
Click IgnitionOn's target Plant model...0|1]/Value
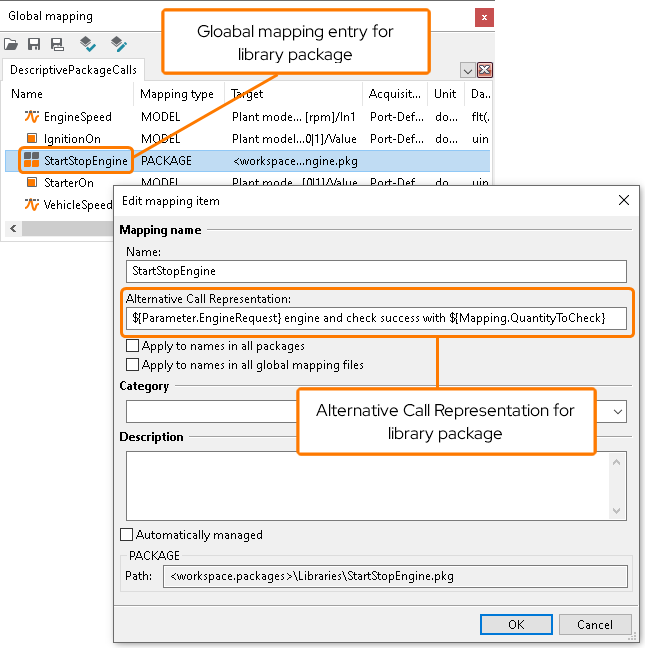click(294, 138)
